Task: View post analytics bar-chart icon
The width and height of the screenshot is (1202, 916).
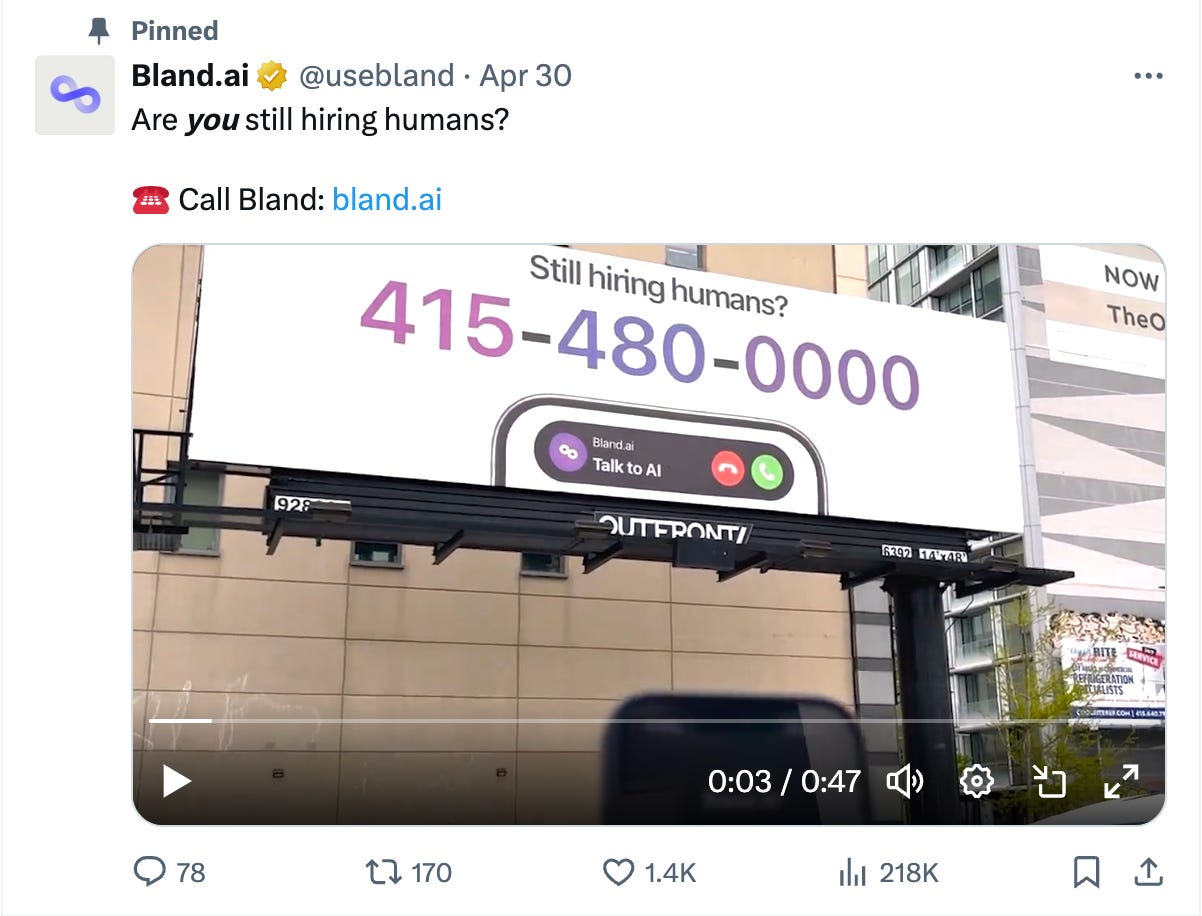Action: coord(852,872)
